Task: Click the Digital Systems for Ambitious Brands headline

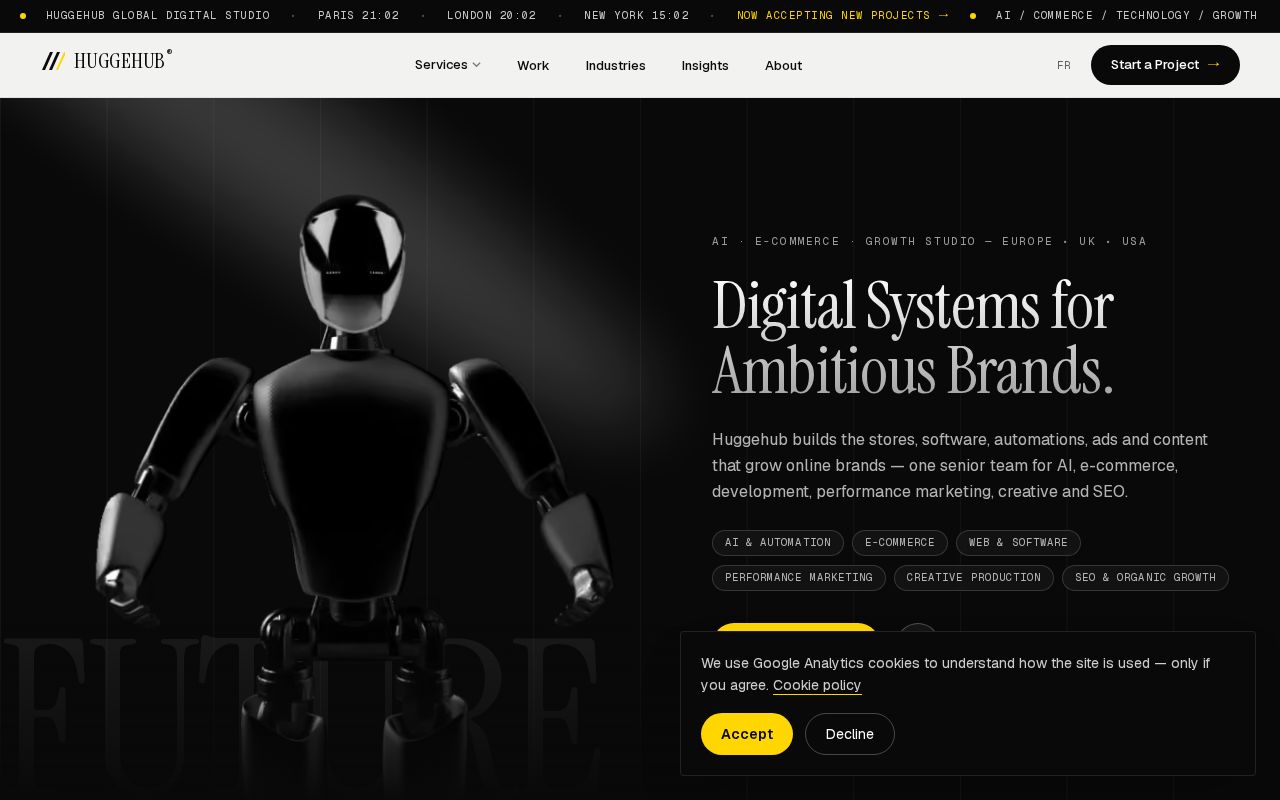Action: pos(913,338)
